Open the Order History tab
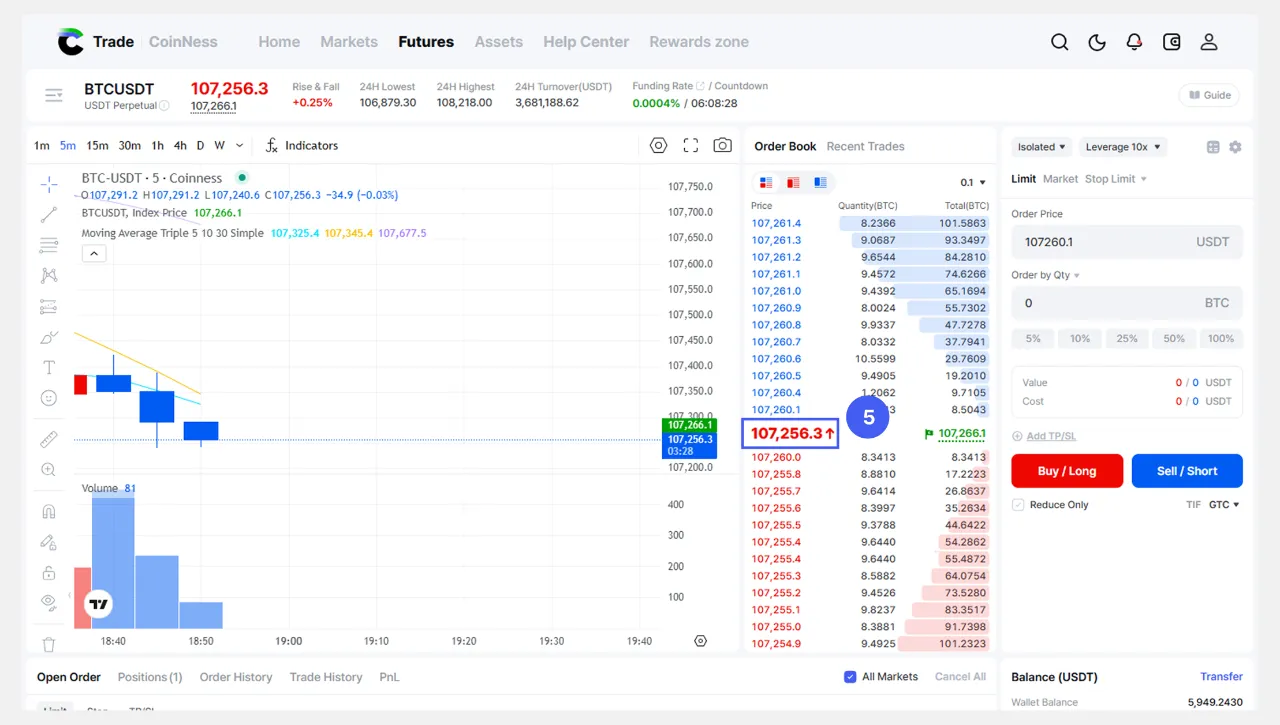The image size is (1280, 725). (236, 677)
